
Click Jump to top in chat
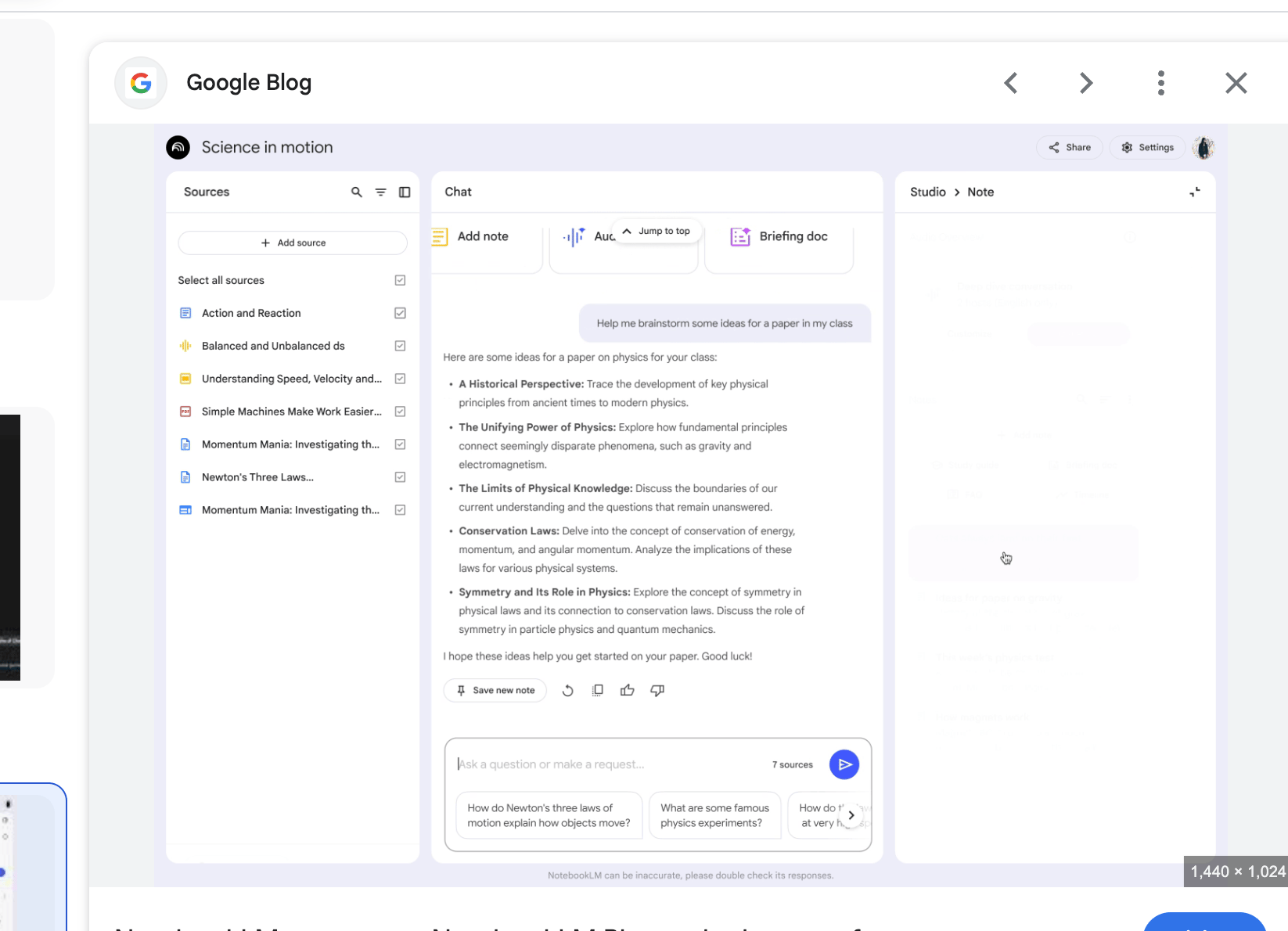[657, 232]
